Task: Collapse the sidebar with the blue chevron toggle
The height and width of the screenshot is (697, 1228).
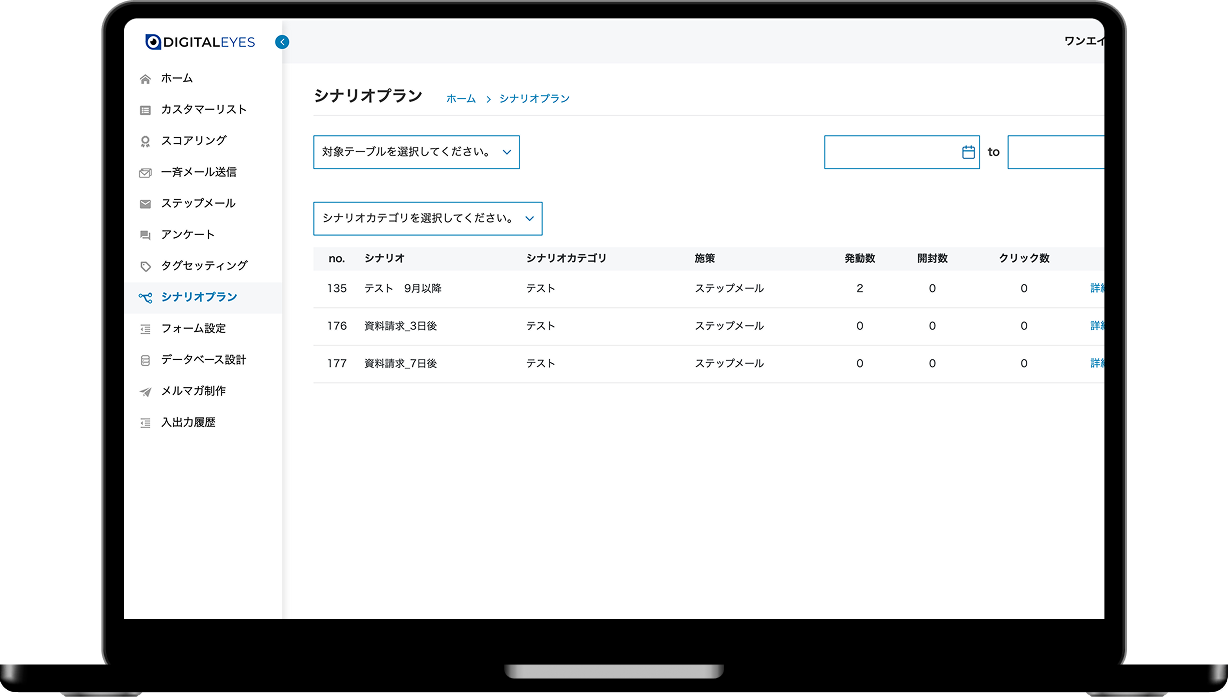Action: tap(281, 42)
